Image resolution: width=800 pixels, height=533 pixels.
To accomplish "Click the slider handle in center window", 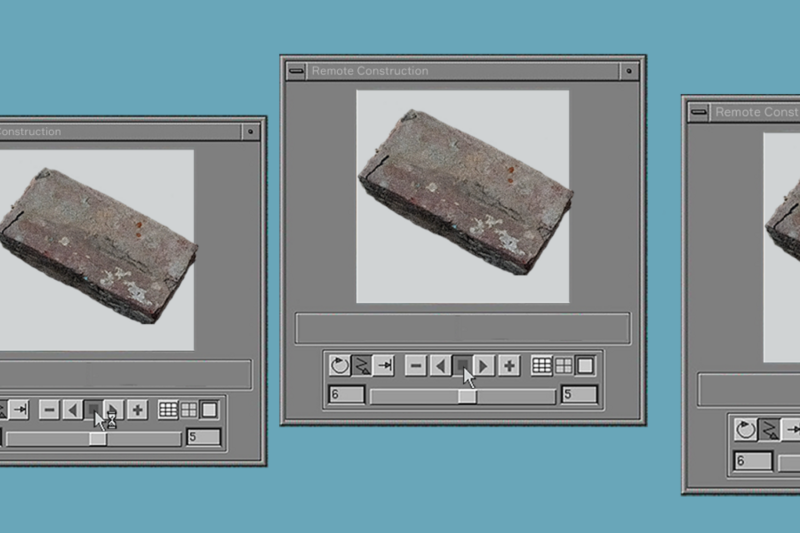I will click(x=466, y=396).
